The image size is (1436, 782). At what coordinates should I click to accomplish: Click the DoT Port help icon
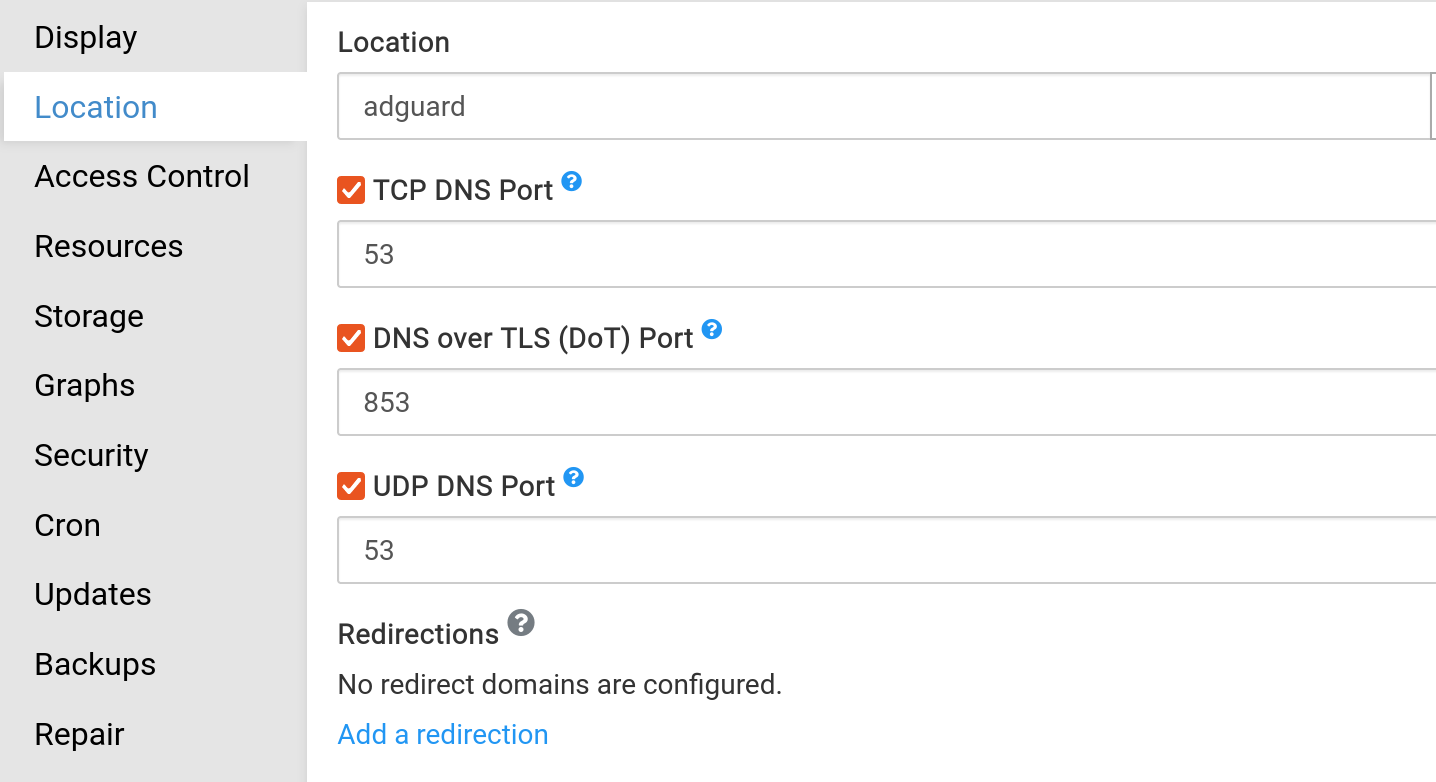(711, 329)
